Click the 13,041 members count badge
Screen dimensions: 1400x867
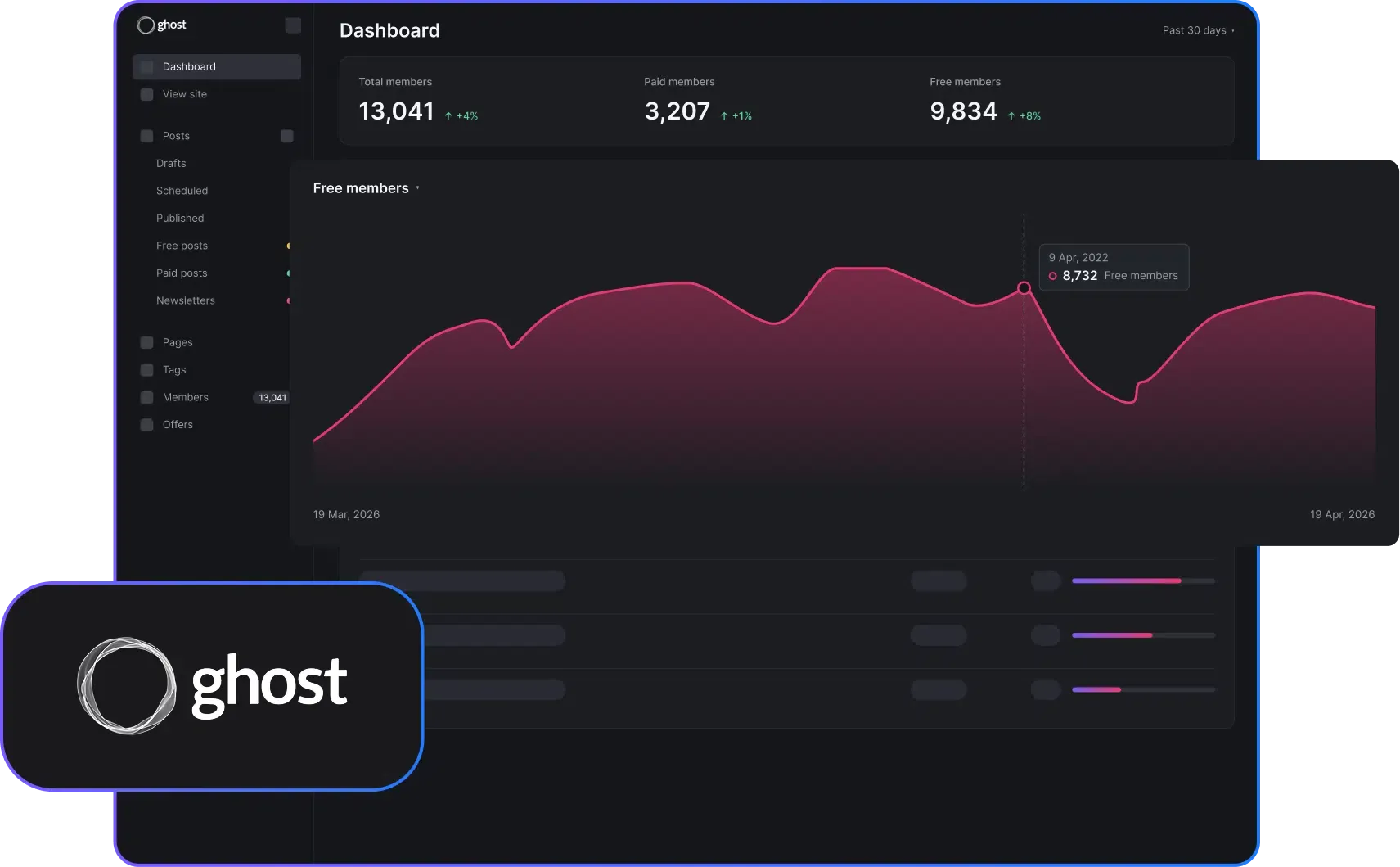pos(272,398)
